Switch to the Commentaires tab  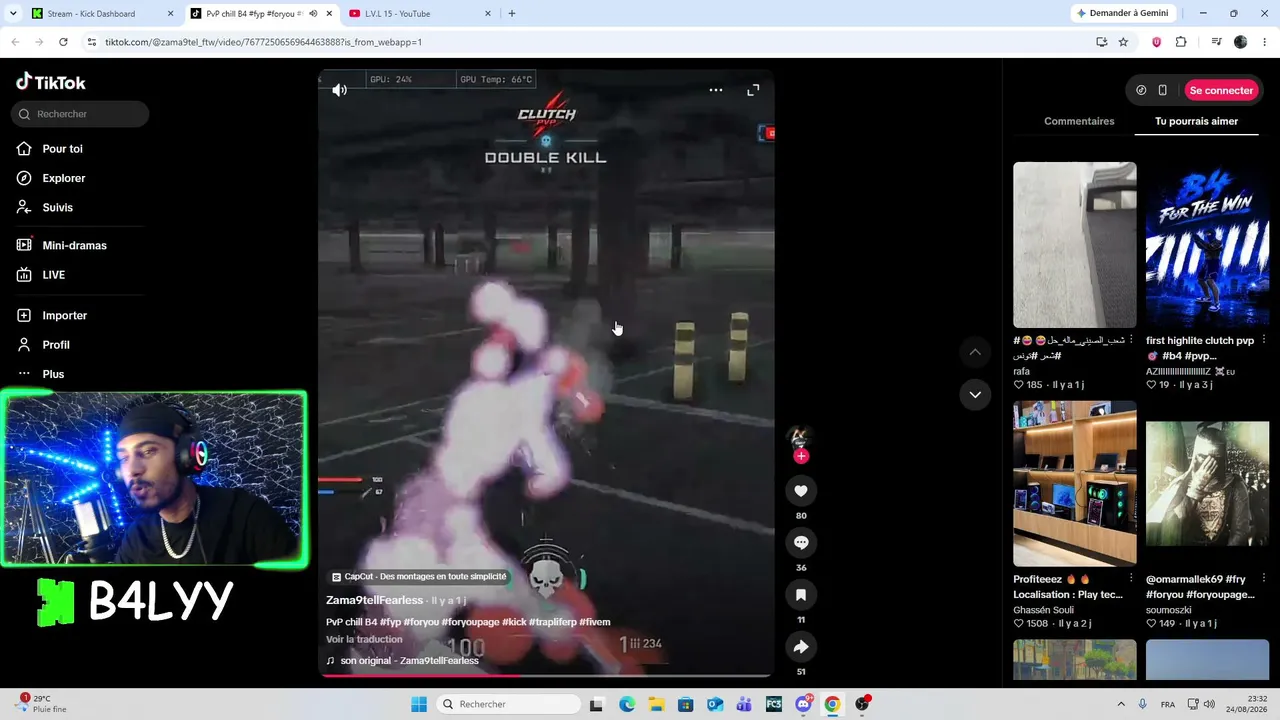coord(1079,121)
